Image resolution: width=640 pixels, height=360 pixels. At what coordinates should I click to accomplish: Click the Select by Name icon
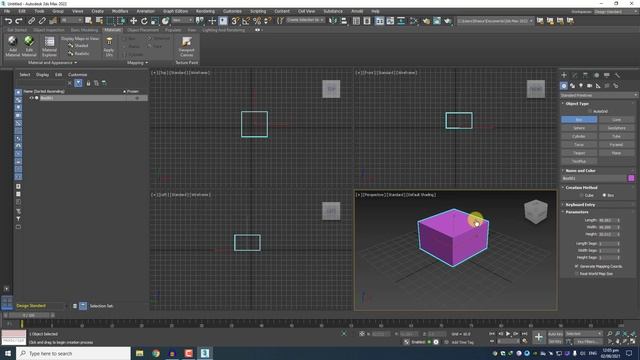pyautogui.click(x=99, y=21)
